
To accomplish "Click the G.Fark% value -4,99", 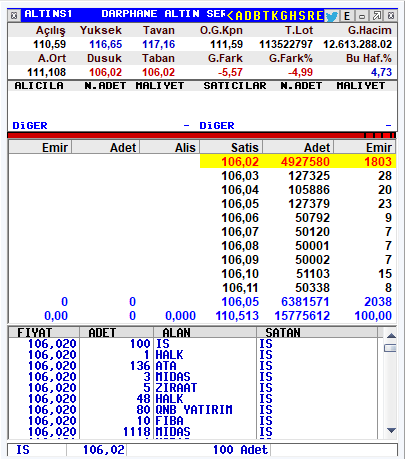I will pos(301,72).
